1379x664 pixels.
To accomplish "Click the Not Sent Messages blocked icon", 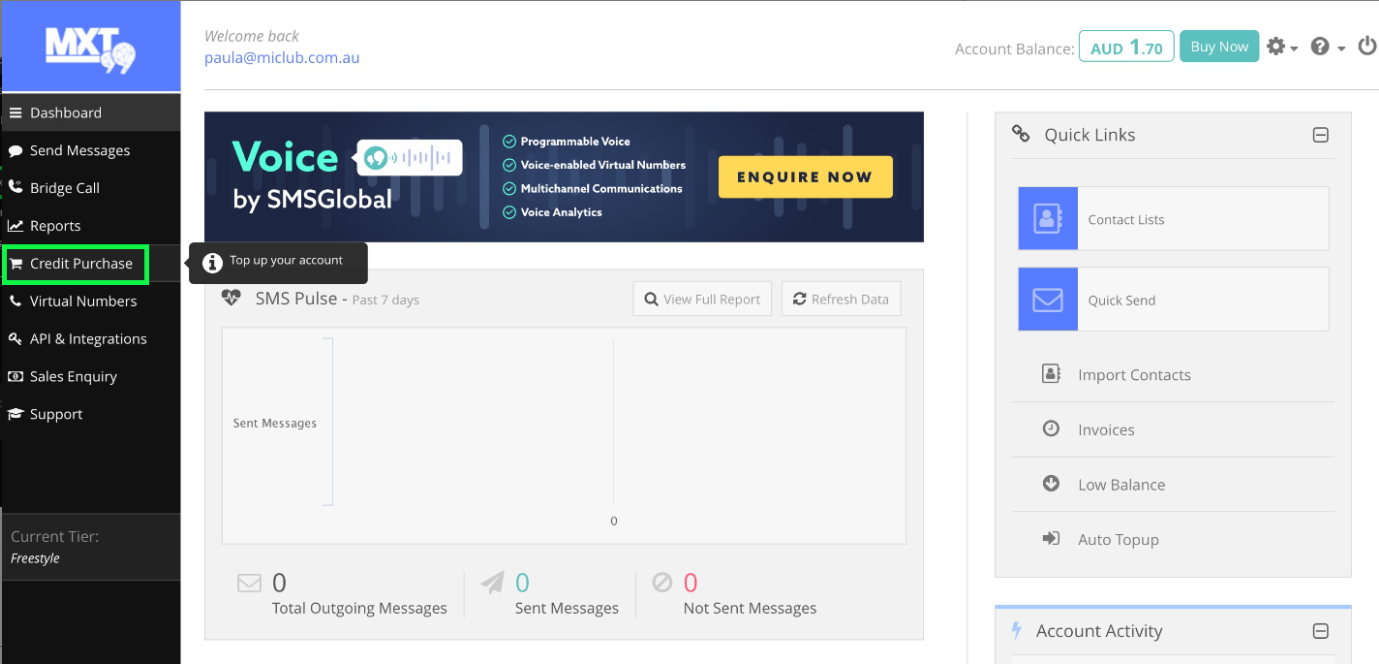I will pyautogui.click(x=661, y=581).
